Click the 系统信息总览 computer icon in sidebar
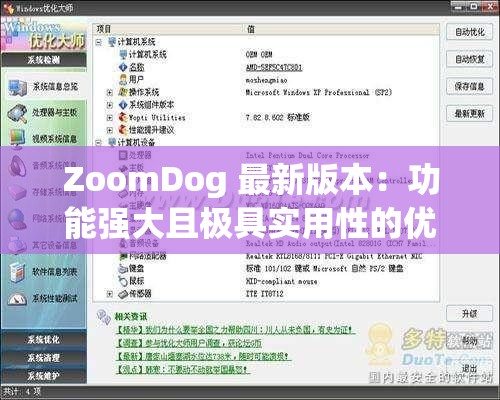Screen dimensions: 500x400 click(x=17, y=88)
